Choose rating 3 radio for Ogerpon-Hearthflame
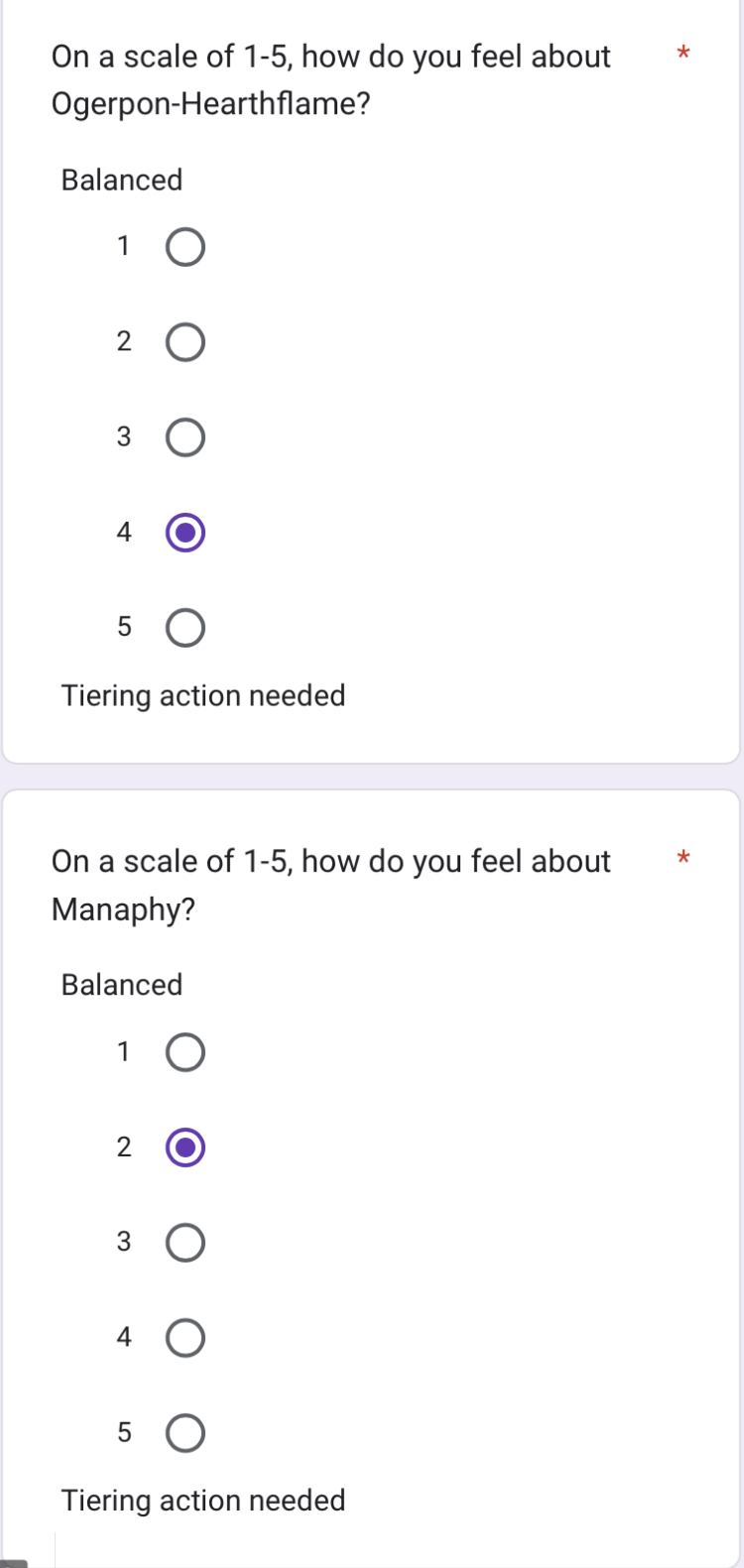Screen dimensions: 744x1568 (186, 437)
